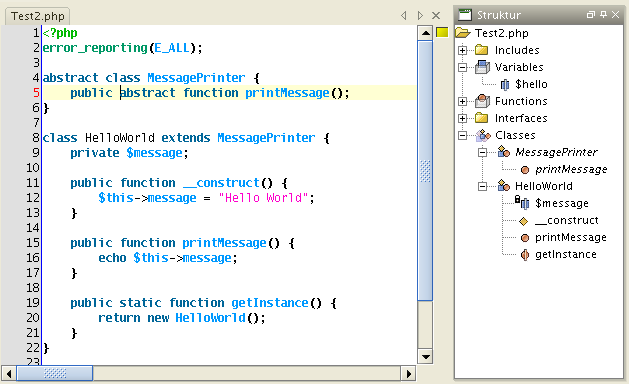The image size is (629, 384).
Task: Select the $message field entry
Action: tap(562, 203)
